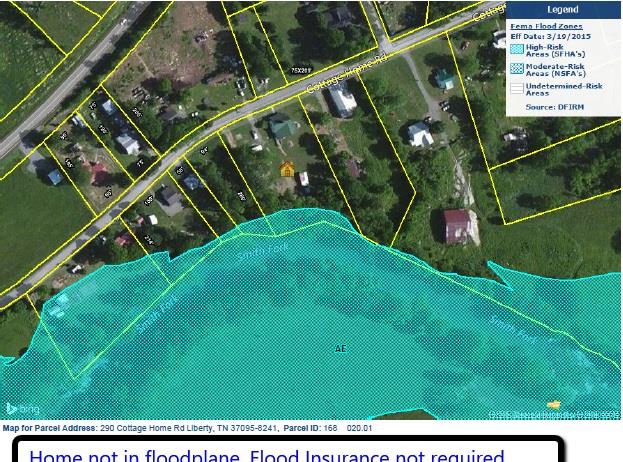Click the small yellow marker in flood zone
The height and width of the screenshot is (462, 623).
[x=553, y=405]
